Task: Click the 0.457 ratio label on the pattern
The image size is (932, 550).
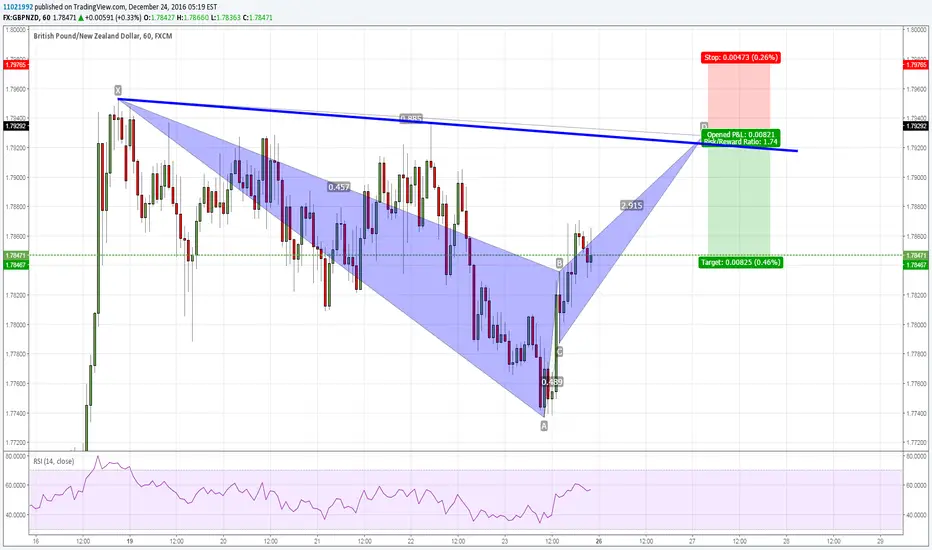Action: [x=339, y=187]
